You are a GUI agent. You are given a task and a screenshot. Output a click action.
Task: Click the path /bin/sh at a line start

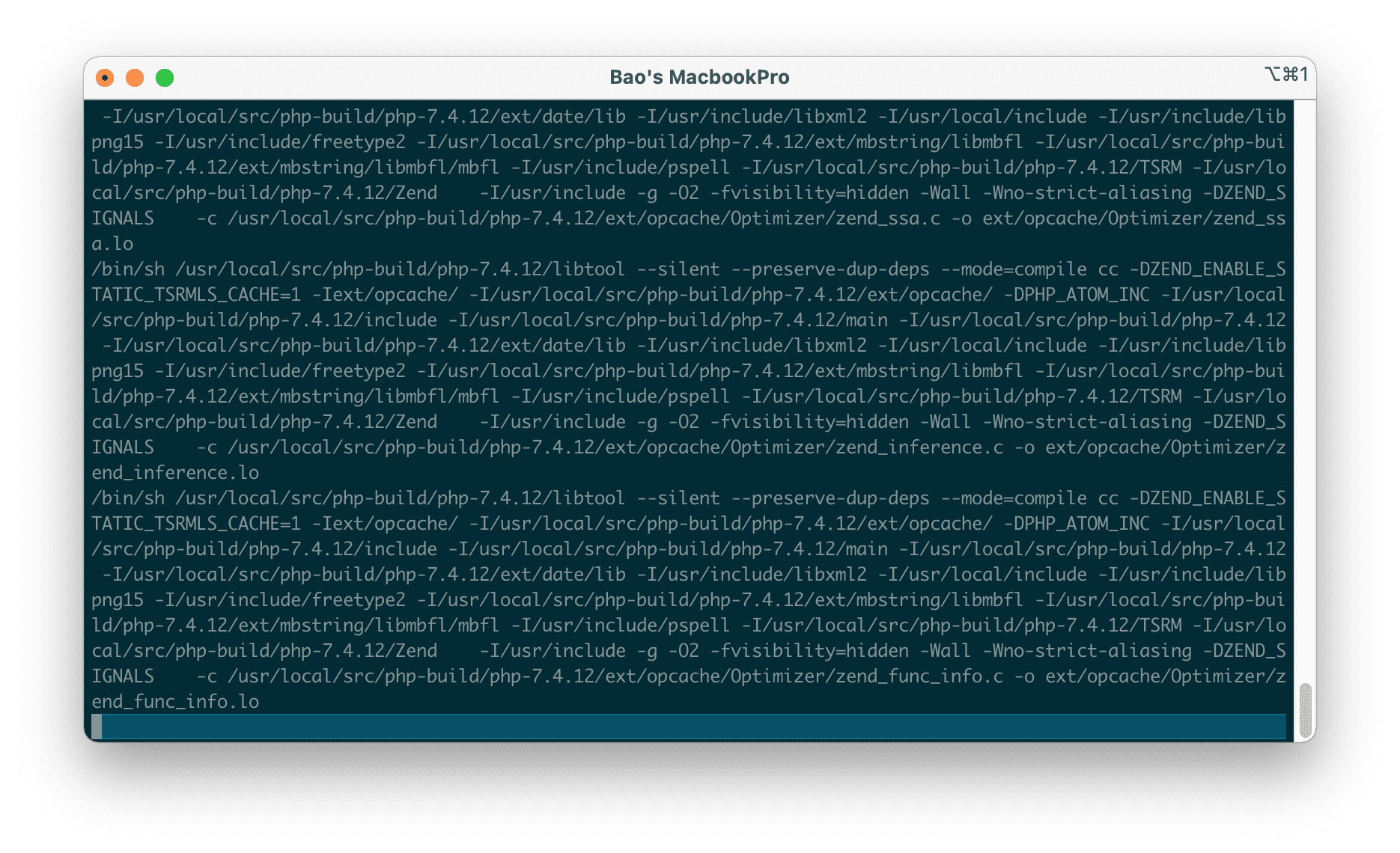(130, 269)
